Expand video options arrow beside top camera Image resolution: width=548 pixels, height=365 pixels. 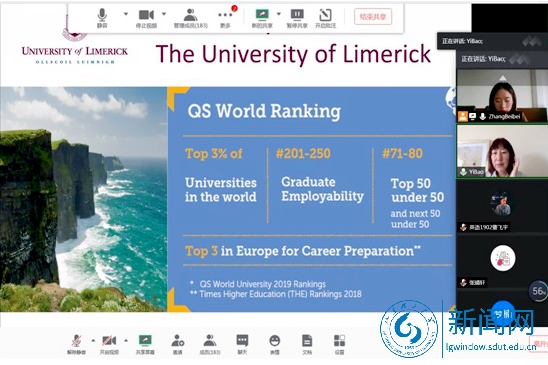click(164, 14)
